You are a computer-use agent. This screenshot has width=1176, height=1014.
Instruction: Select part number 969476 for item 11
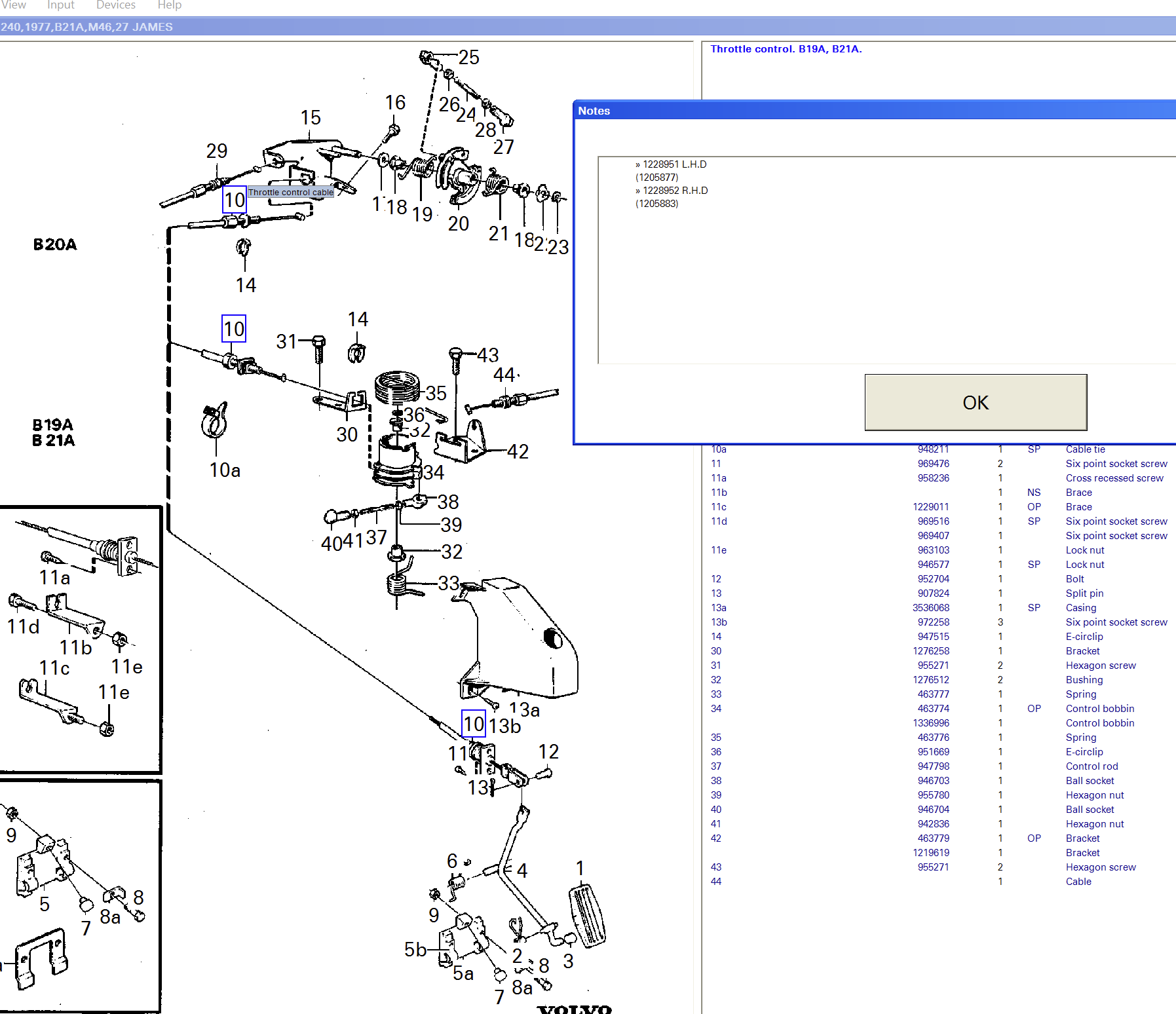click(x=933, y=464)
